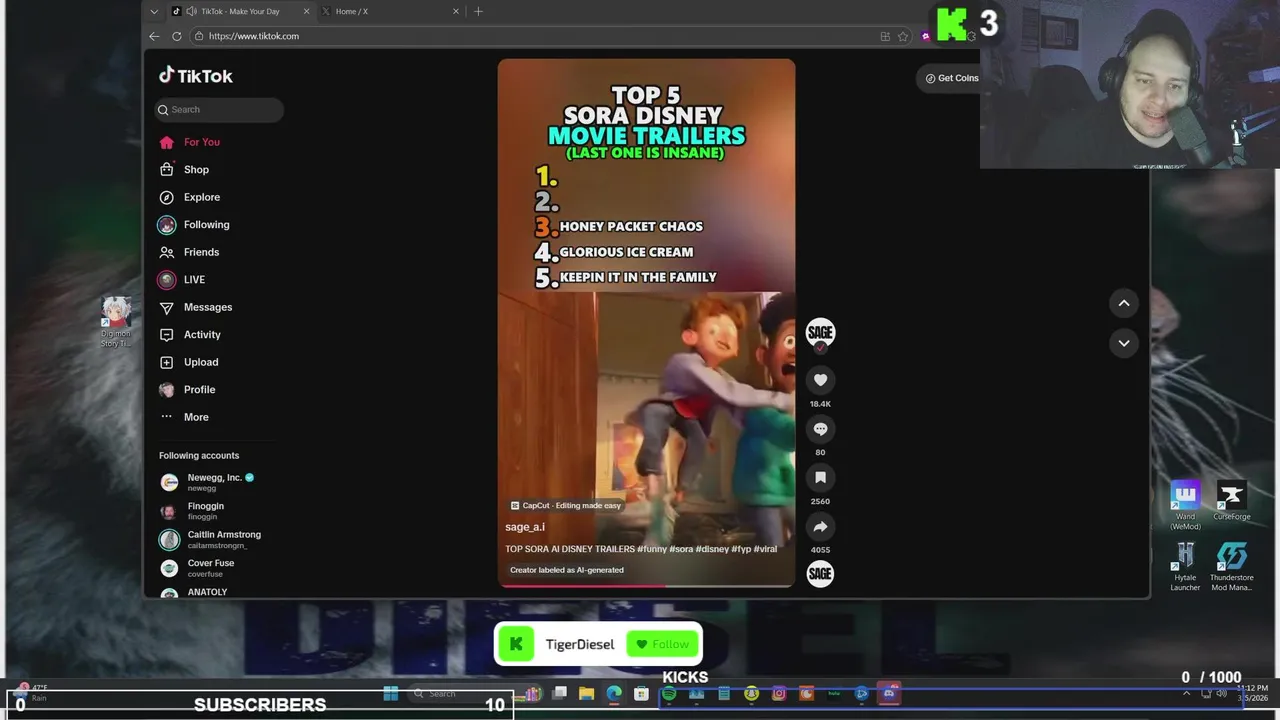The width and height of the screenshot is (1280, 720).
Task: Reload the TikTok page
Action: [x=177, y=36]
